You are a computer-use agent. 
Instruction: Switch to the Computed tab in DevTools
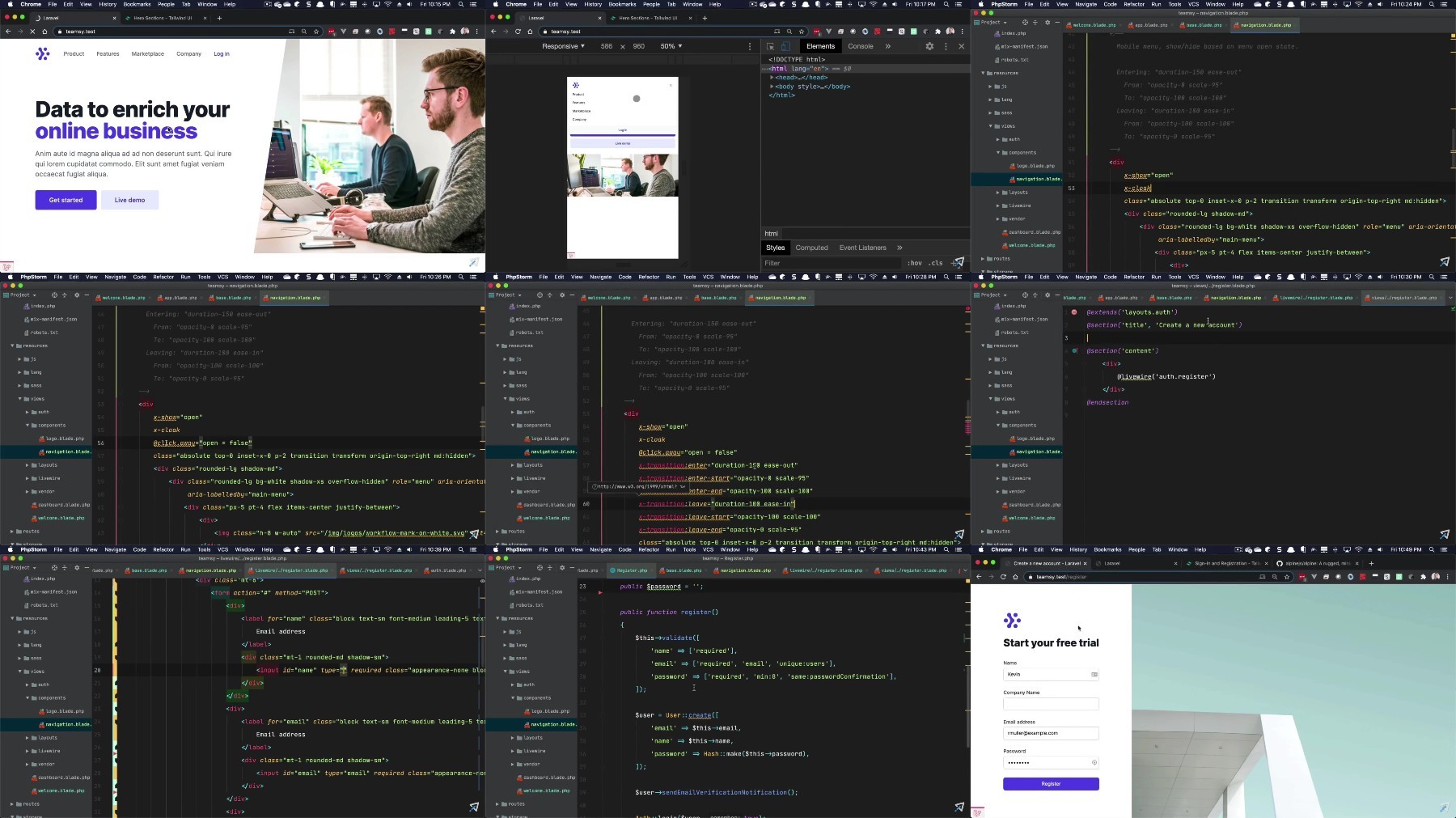811,248
